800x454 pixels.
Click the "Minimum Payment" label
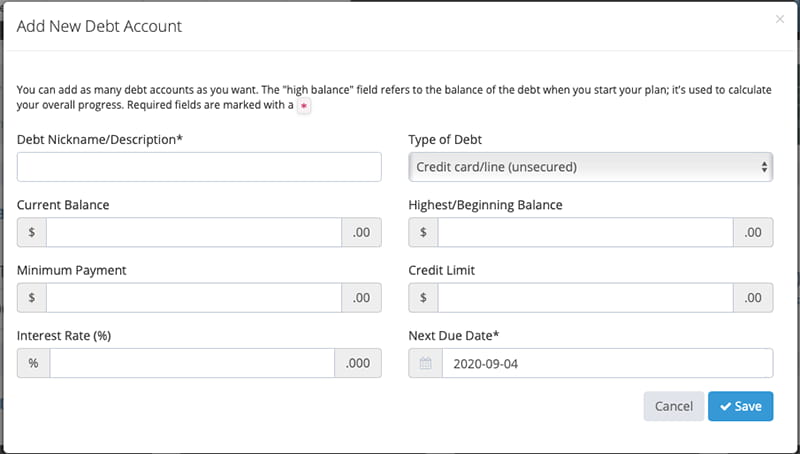click(x=71, y=270)
